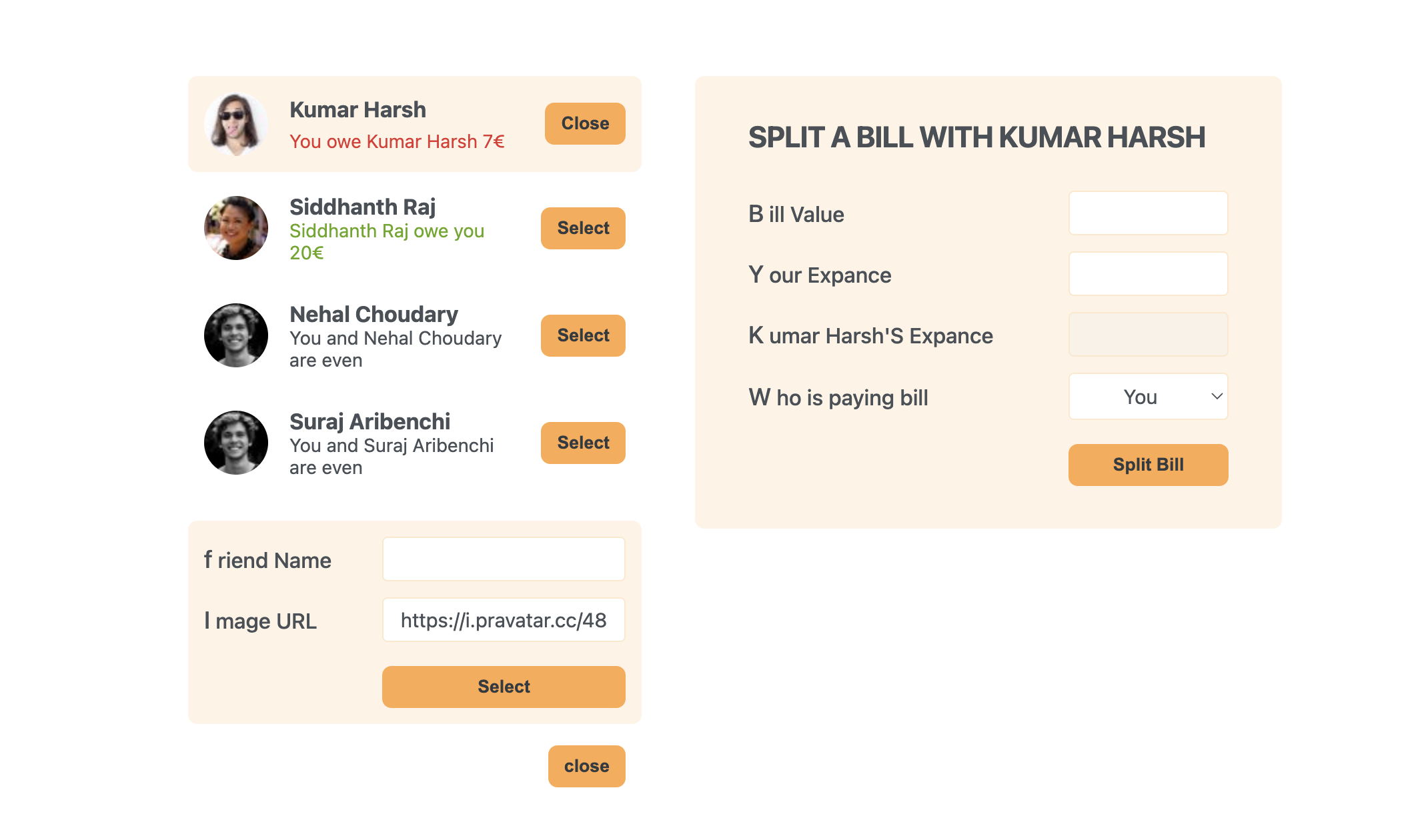
Task: Click the 'Split a bill with Kumar Harsh' heading
Action: point(976,137)
